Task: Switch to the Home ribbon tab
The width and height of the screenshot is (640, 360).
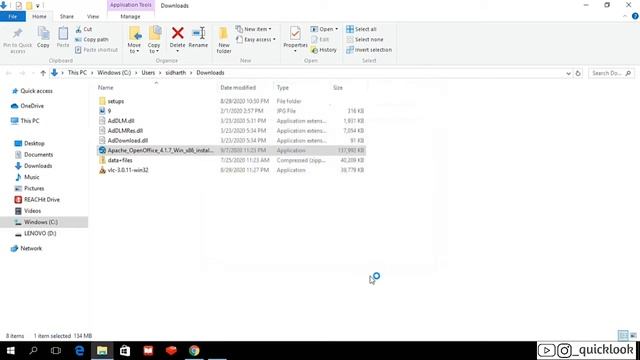Action: coord(39,16)
